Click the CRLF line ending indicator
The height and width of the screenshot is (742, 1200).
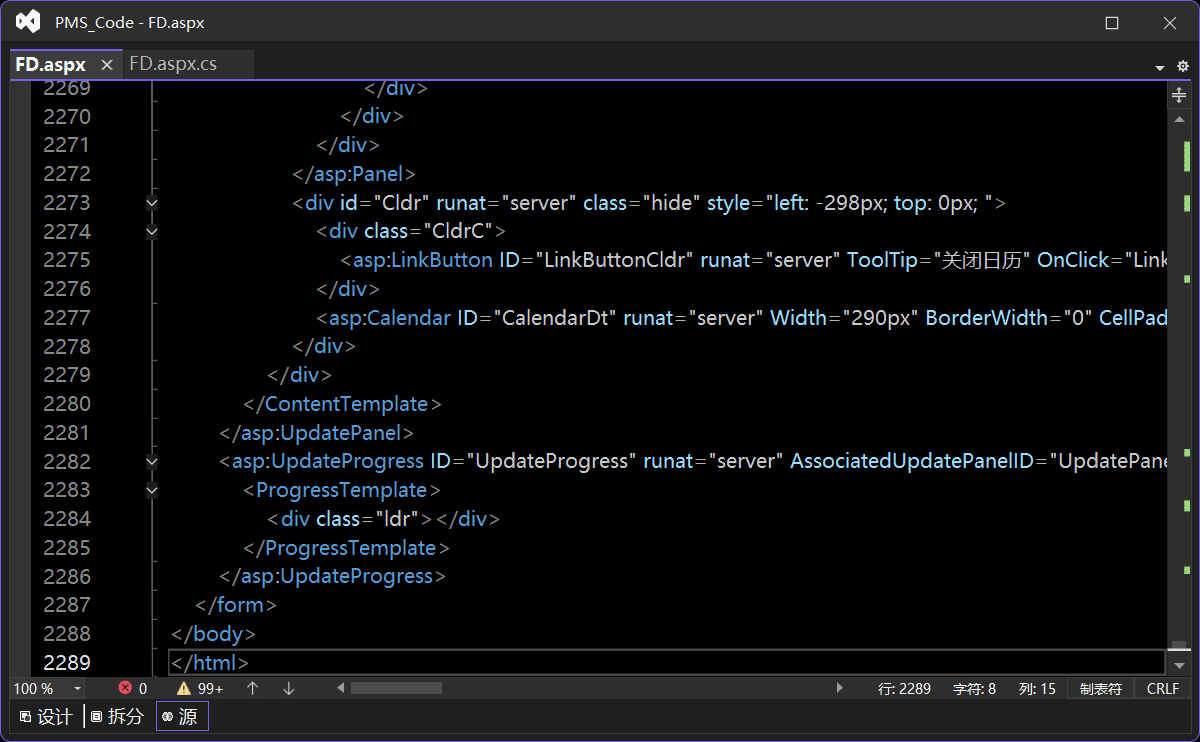coord(1163,688)
